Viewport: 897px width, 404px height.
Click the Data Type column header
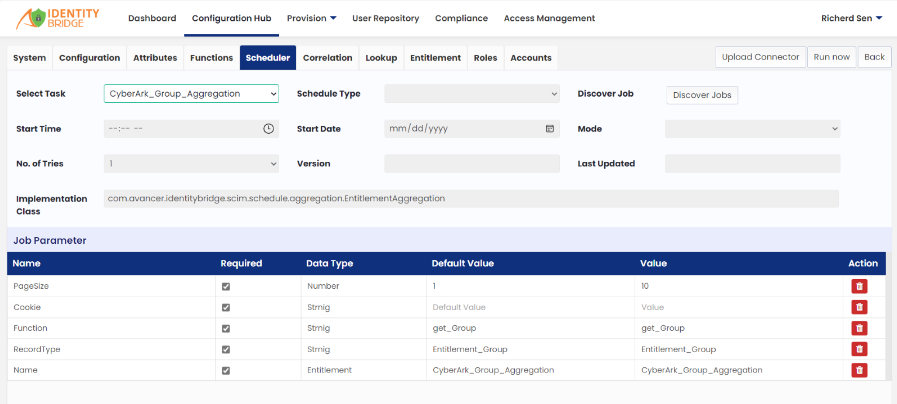click(x=330, y=264)
